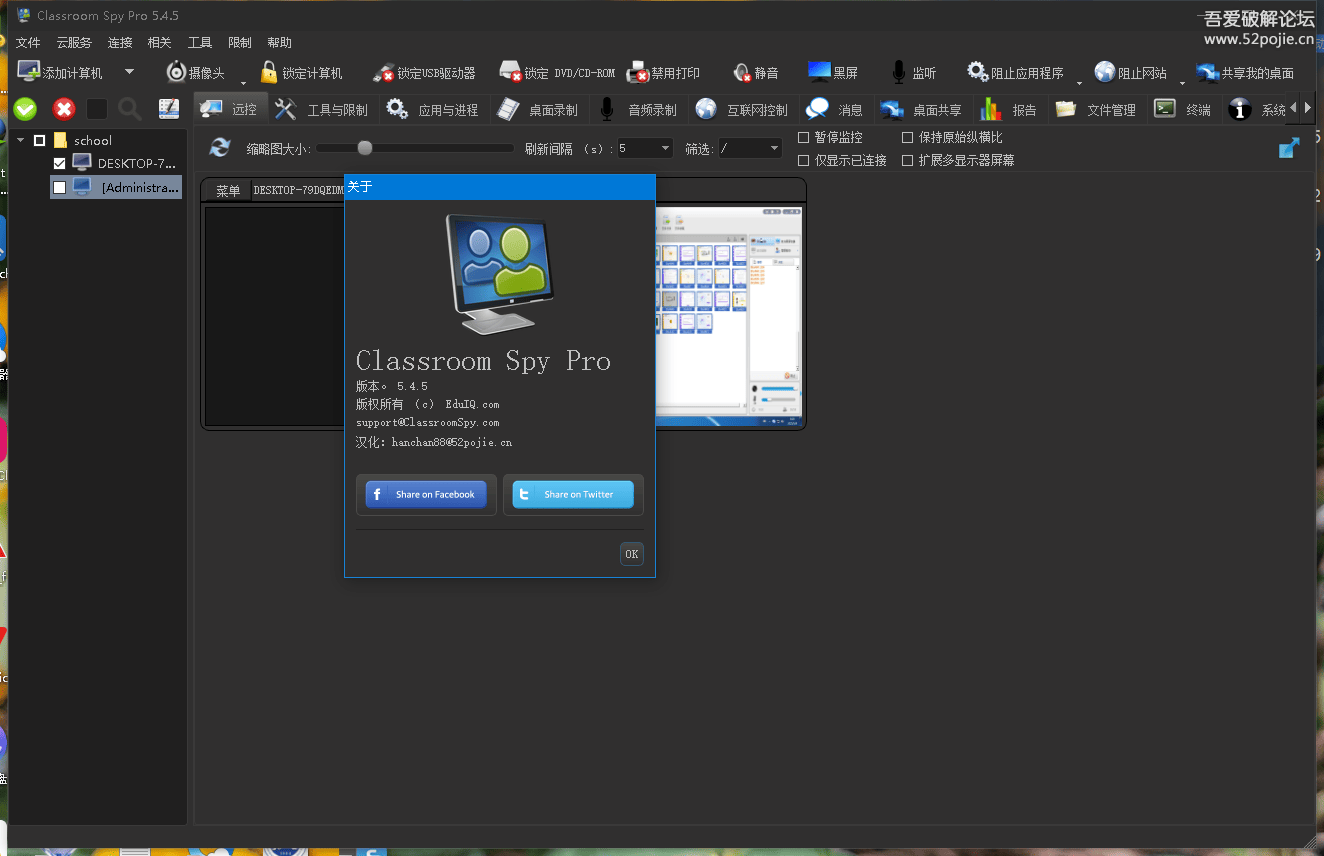Enable the 暂停监控 checkbox
Screen dimensions: 1324x856
pyautogui.click(x=804, y=137)
